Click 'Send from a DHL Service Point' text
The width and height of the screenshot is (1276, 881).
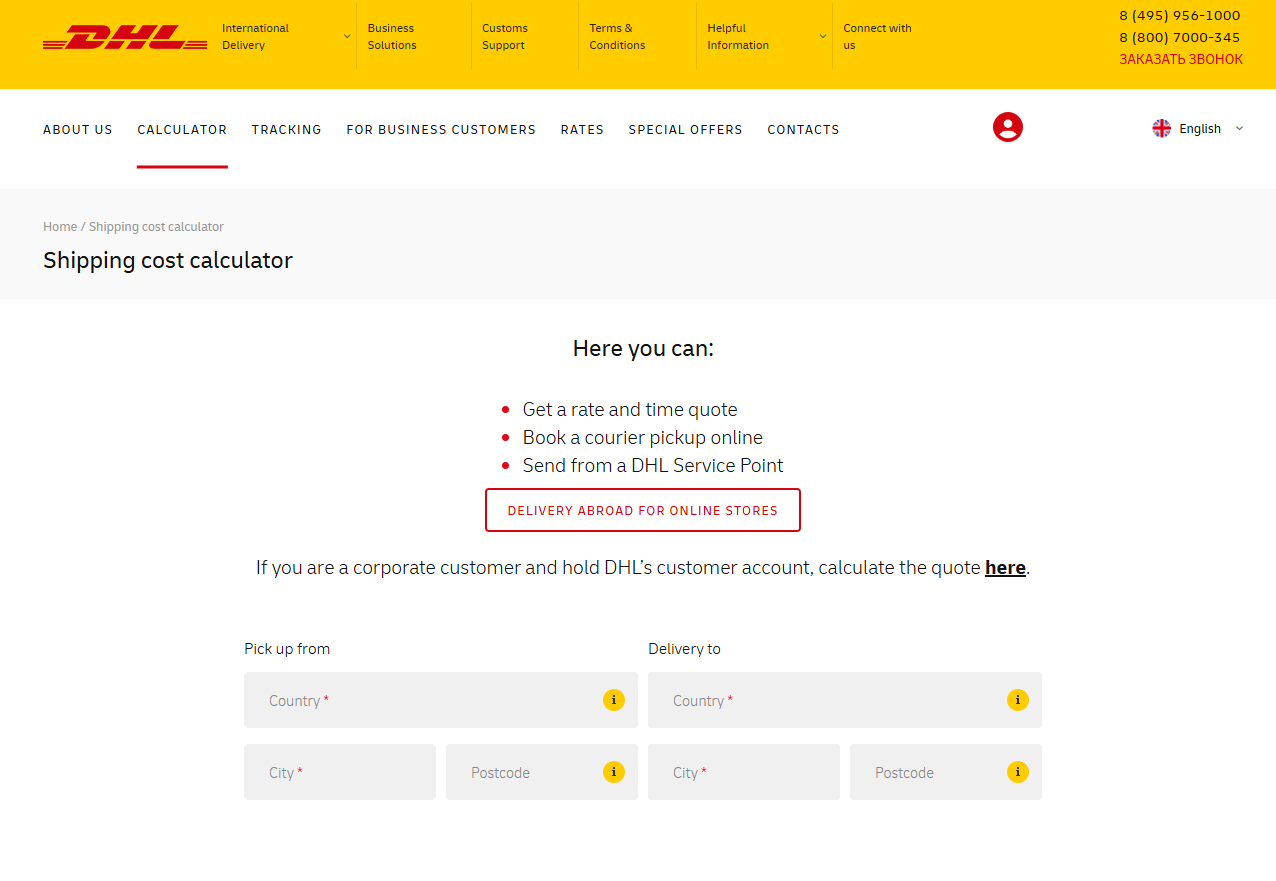click(x=653, y=465)
